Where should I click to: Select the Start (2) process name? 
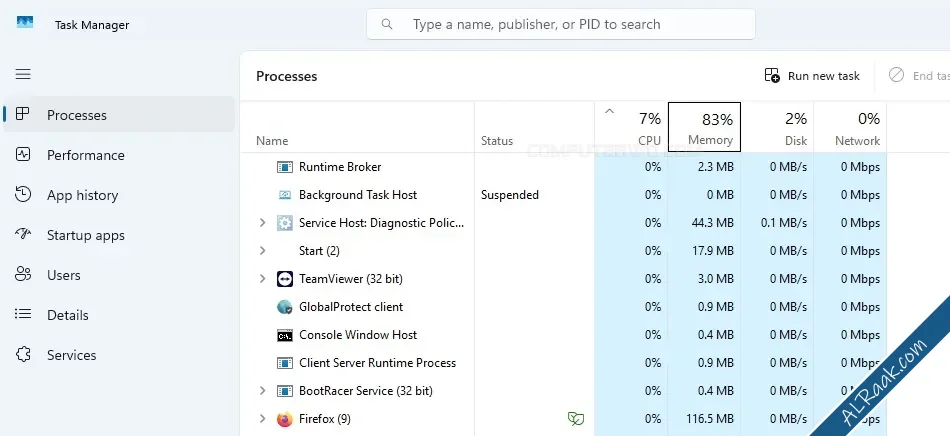click(319, 251)
